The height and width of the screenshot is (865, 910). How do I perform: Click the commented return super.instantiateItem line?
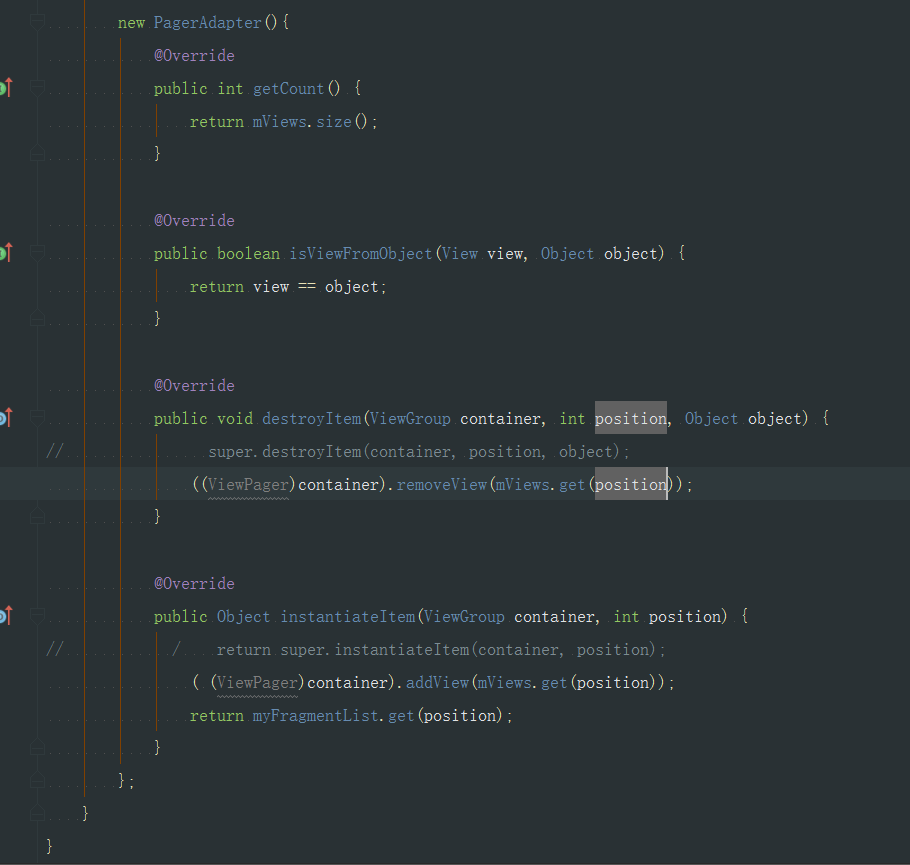tap(440, 649)
